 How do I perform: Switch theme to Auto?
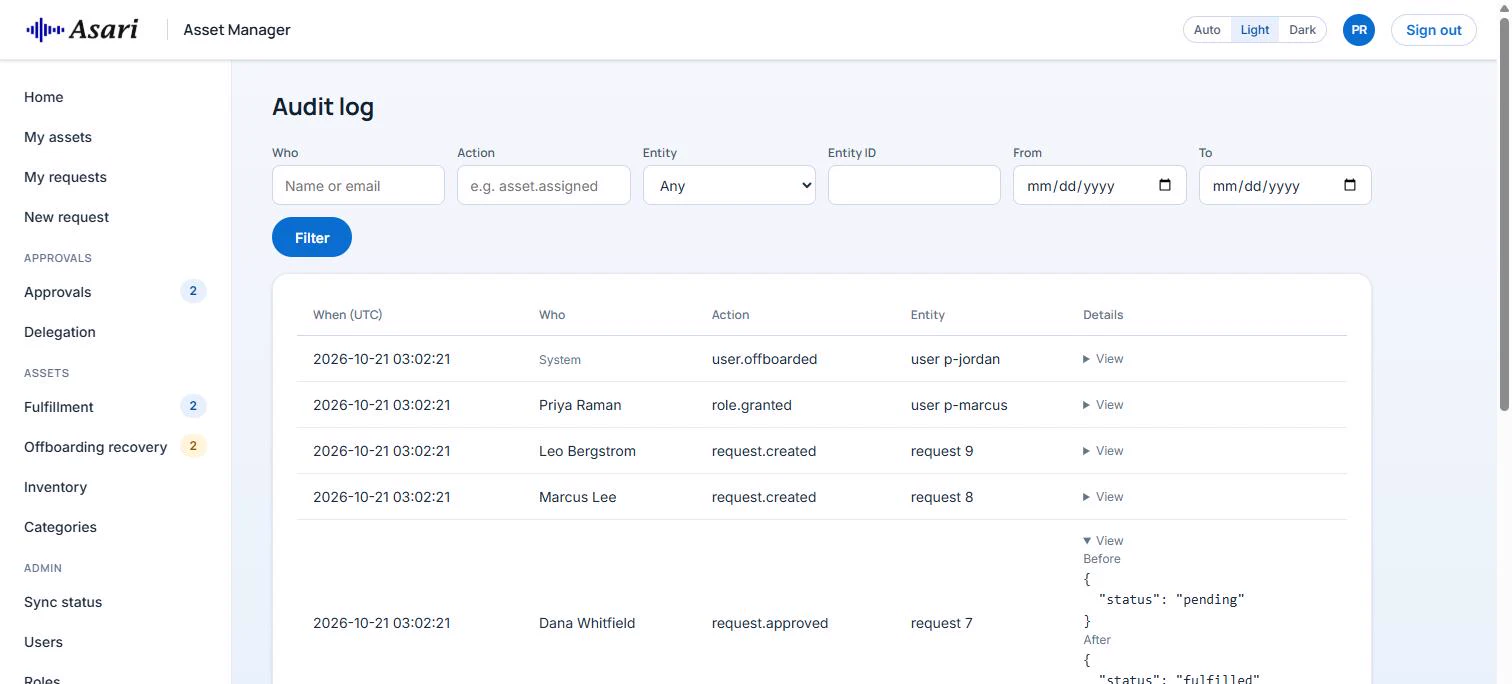pyautogui.click(x=1207, y=30)
